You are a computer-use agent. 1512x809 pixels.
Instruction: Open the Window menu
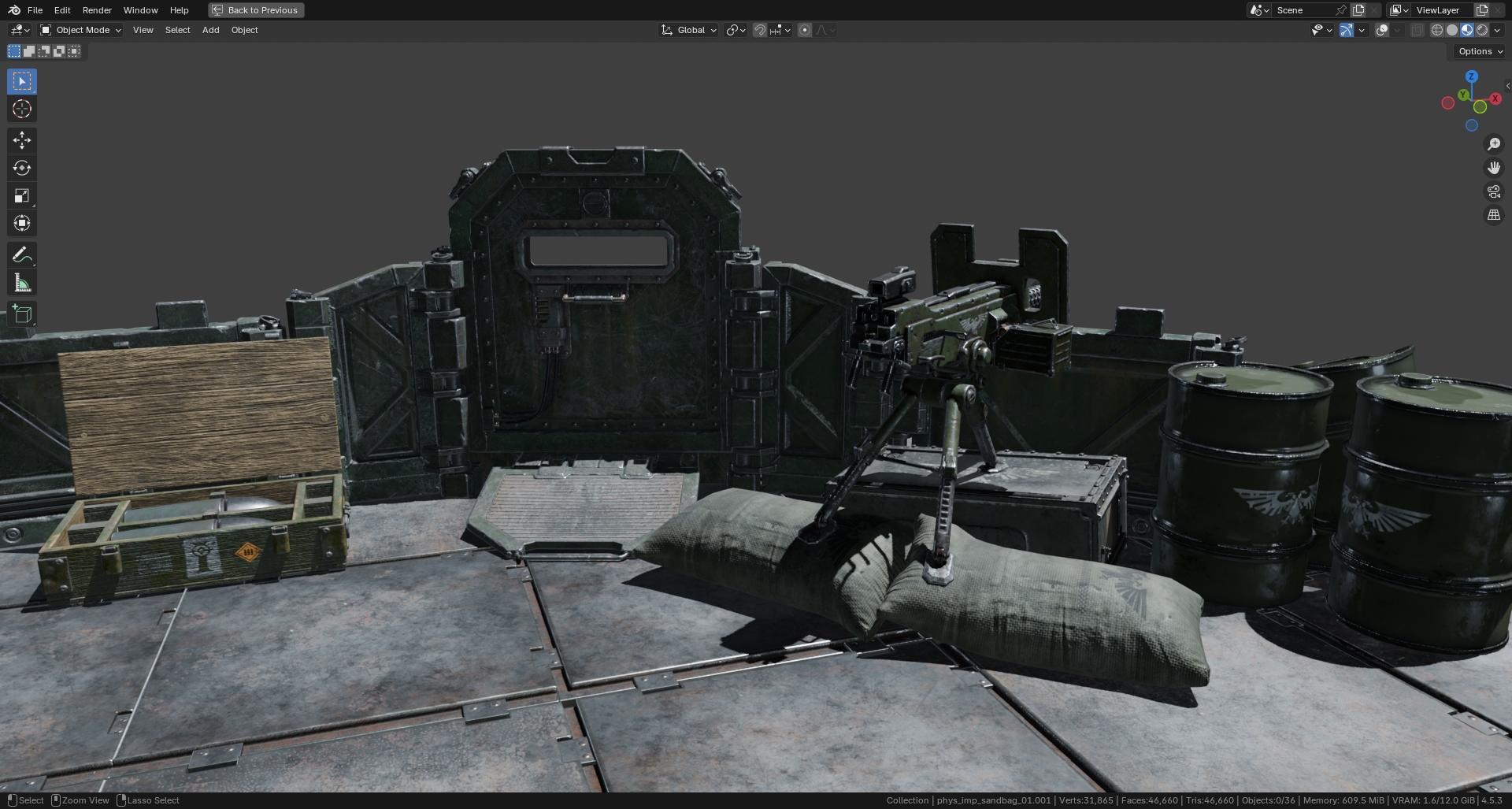tap(141, 10)
